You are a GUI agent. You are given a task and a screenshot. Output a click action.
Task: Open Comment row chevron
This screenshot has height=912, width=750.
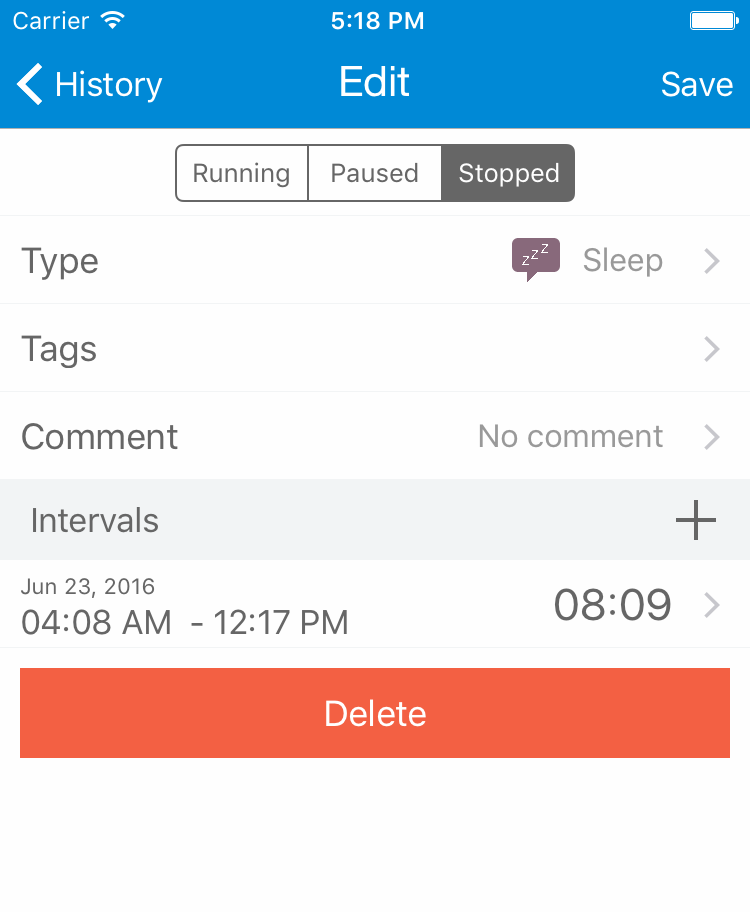pos(711,437)
